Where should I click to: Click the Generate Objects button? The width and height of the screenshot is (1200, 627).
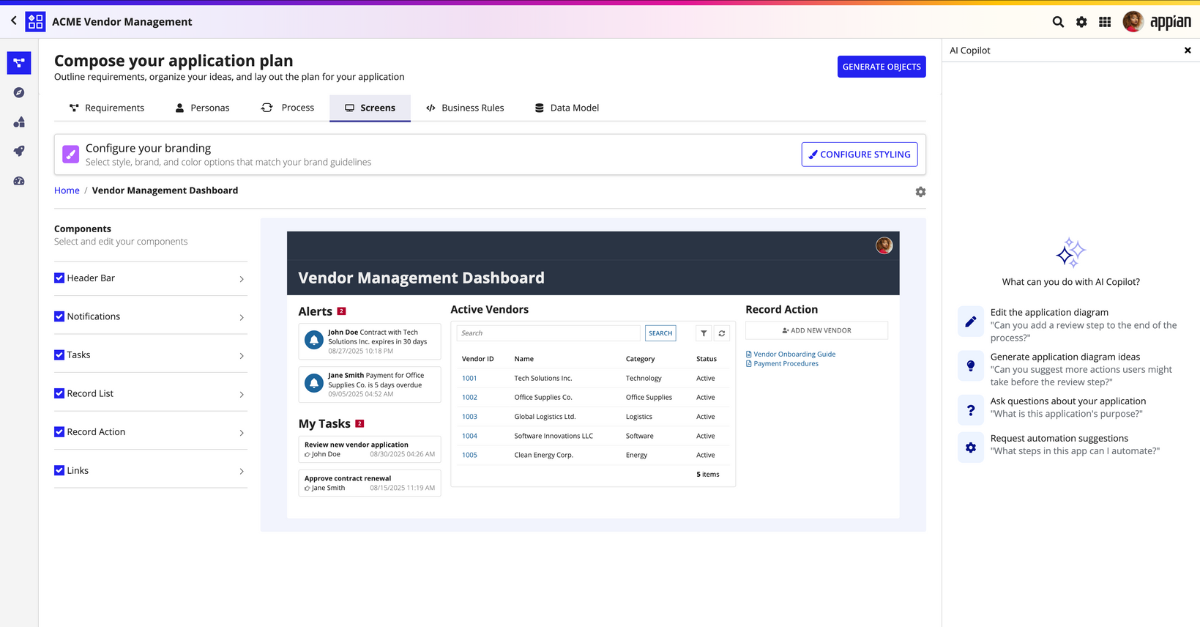[x=881, y=67]
